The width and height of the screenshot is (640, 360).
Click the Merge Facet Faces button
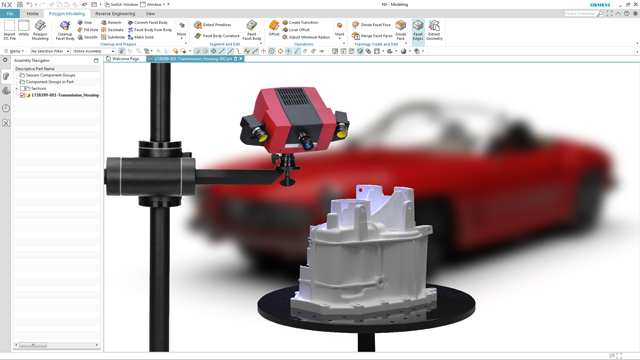tap(372, 36)
